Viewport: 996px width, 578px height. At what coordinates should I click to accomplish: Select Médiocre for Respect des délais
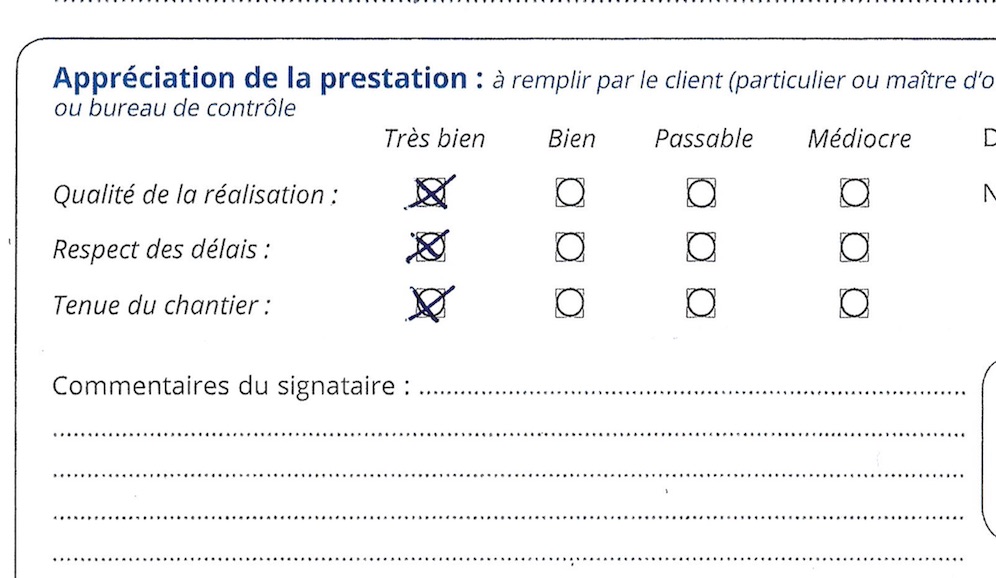pyautogui.click(x=854, y=247)
